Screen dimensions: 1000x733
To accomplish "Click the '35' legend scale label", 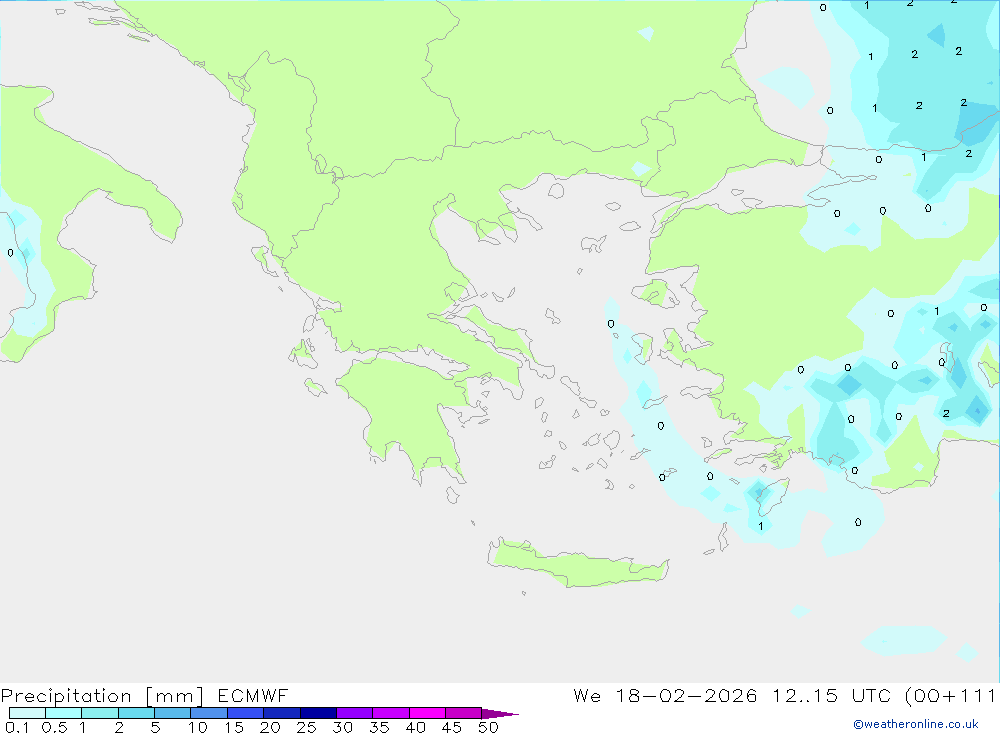I will [x=379, y=727].
